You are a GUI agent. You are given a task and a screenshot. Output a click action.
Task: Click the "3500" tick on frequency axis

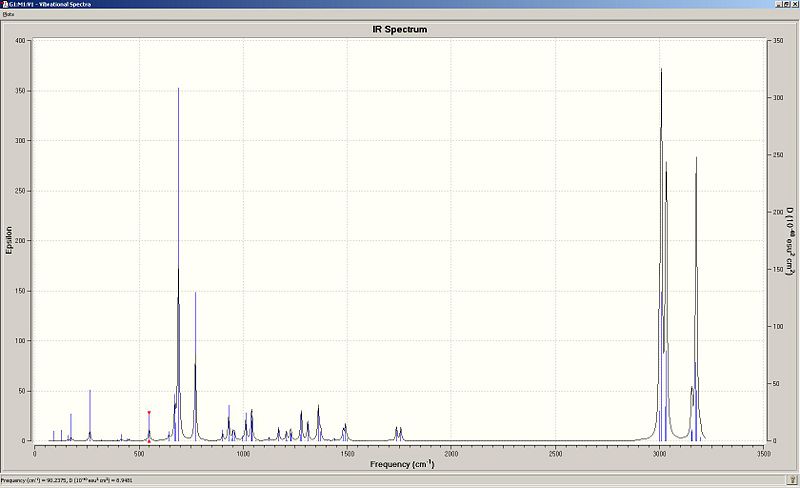coord(764,453)
